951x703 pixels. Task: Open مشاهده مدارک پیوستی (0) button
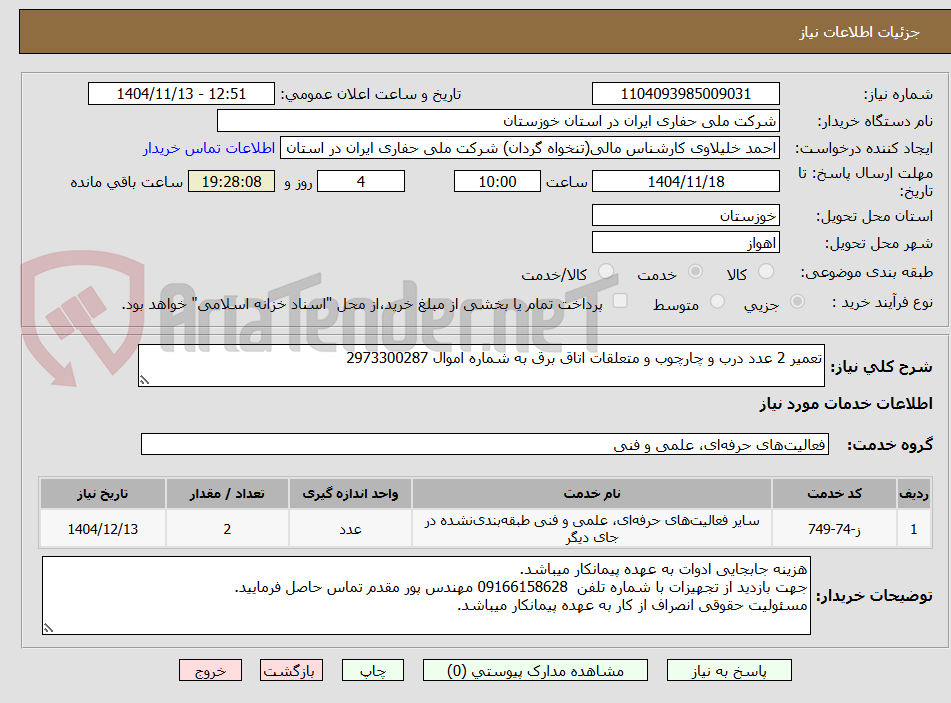pos(535,670)
